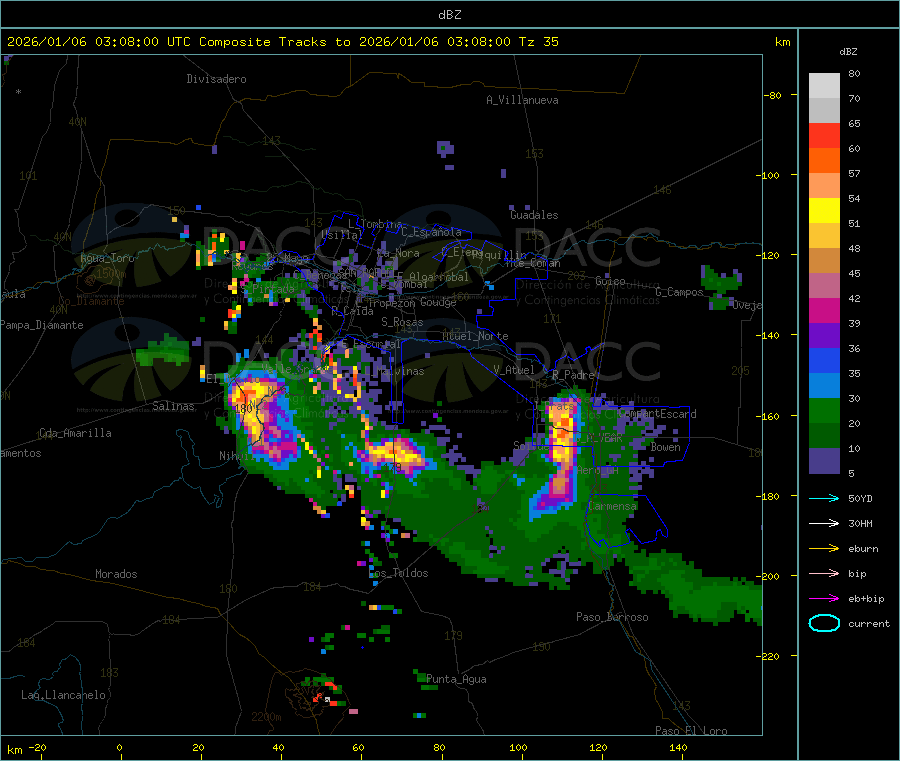The image size is (900, 761).
Task: Click the Atuel_Norte map label
Action: pyautogui.click(x=475, y=336)
